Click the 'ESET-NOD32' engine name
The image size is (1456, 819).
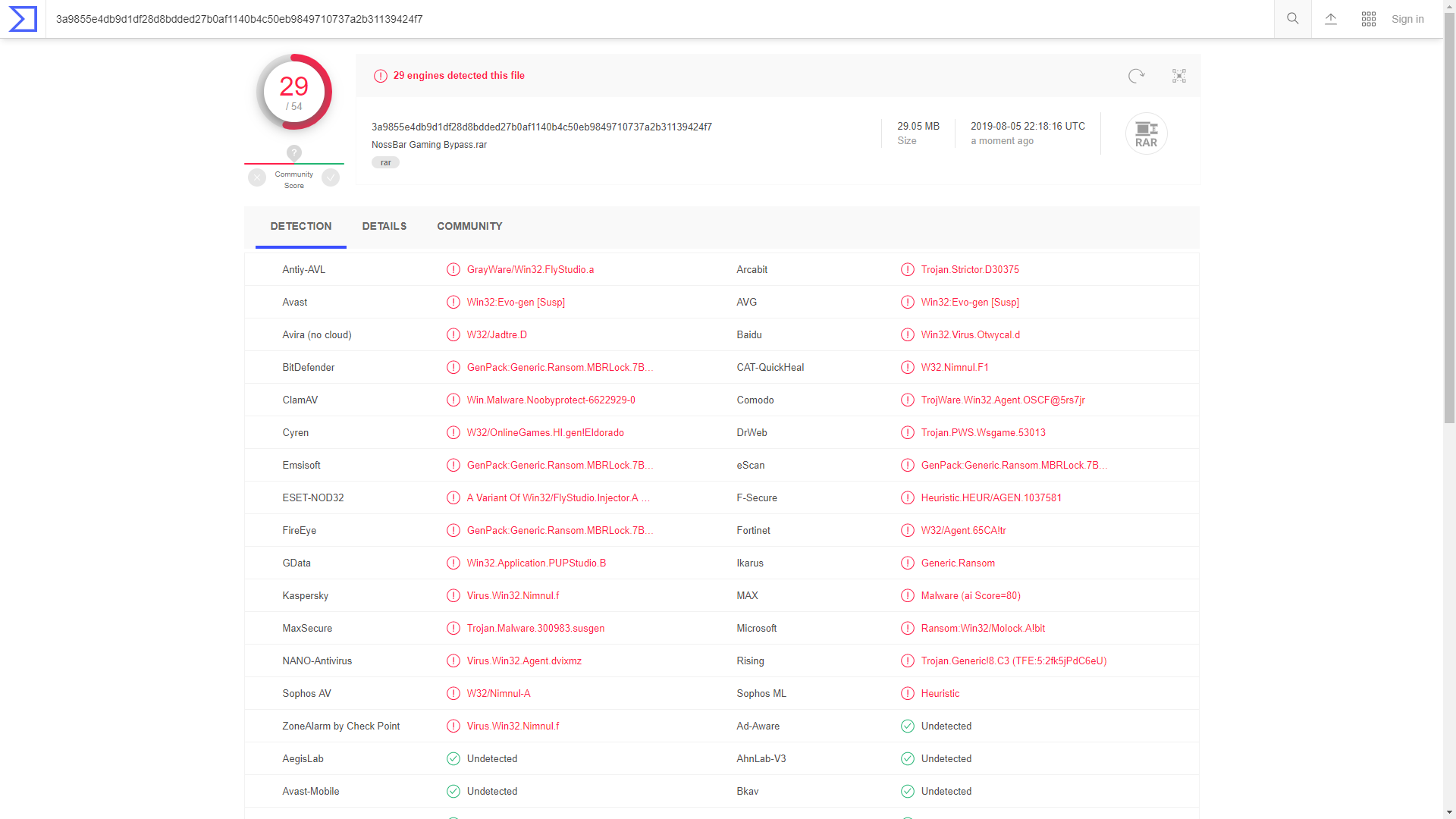[x=312, y=498]
